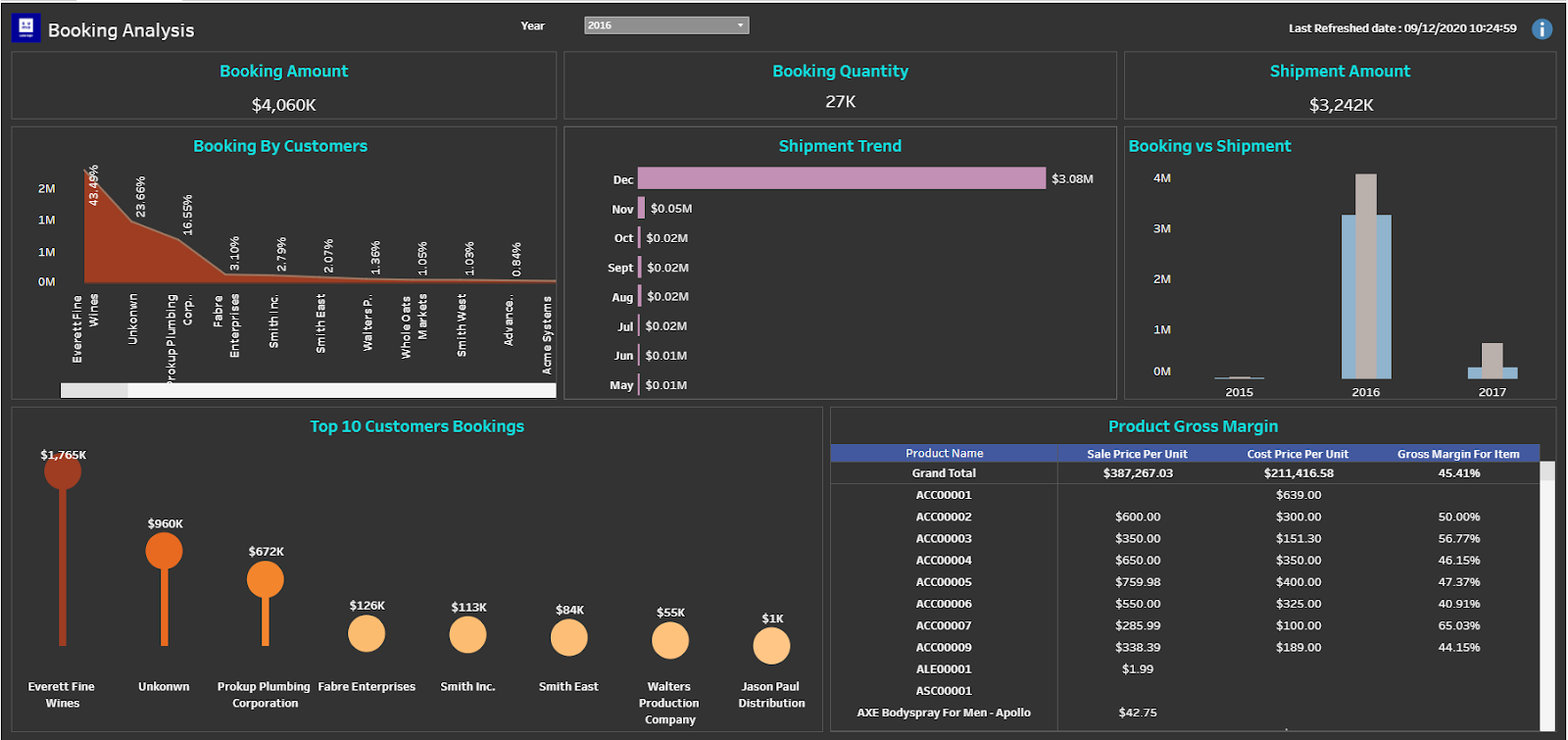Image resolution: width=1568 pixels, height=740 pixels.
Task: Click horizontal scrollbar under Booking By Customers
Action: coord(94,390)
